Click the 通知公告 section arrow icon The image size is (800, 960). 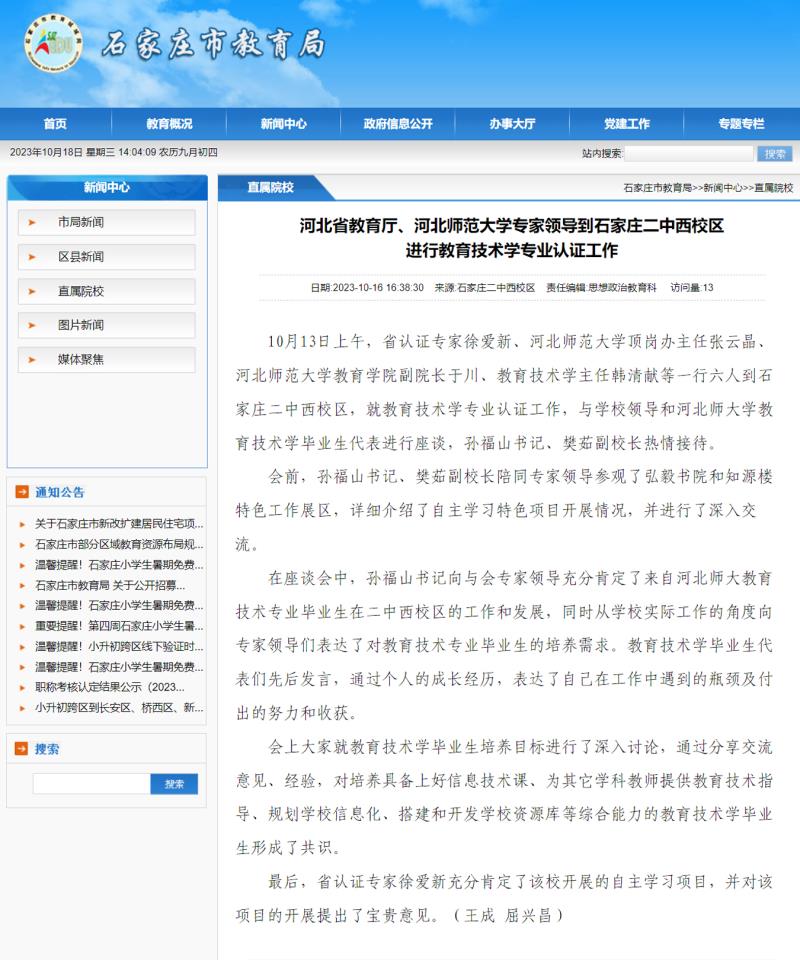point(22,492)
